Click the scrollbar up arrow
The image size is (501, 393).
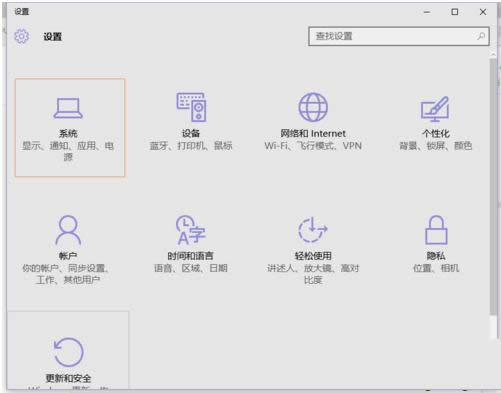tap(493, 54)
